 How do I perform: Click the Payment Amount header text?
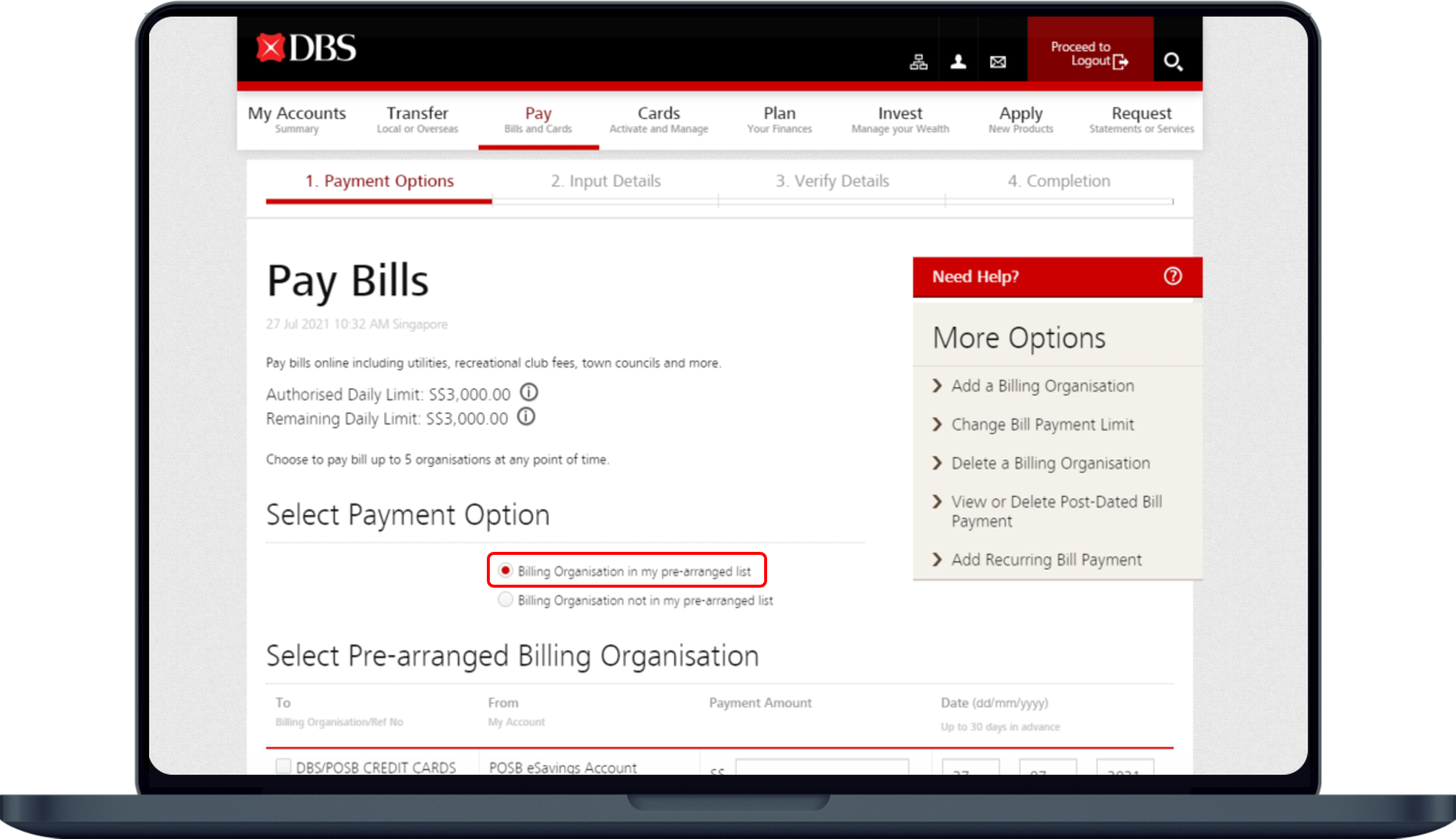coord(760,703)
